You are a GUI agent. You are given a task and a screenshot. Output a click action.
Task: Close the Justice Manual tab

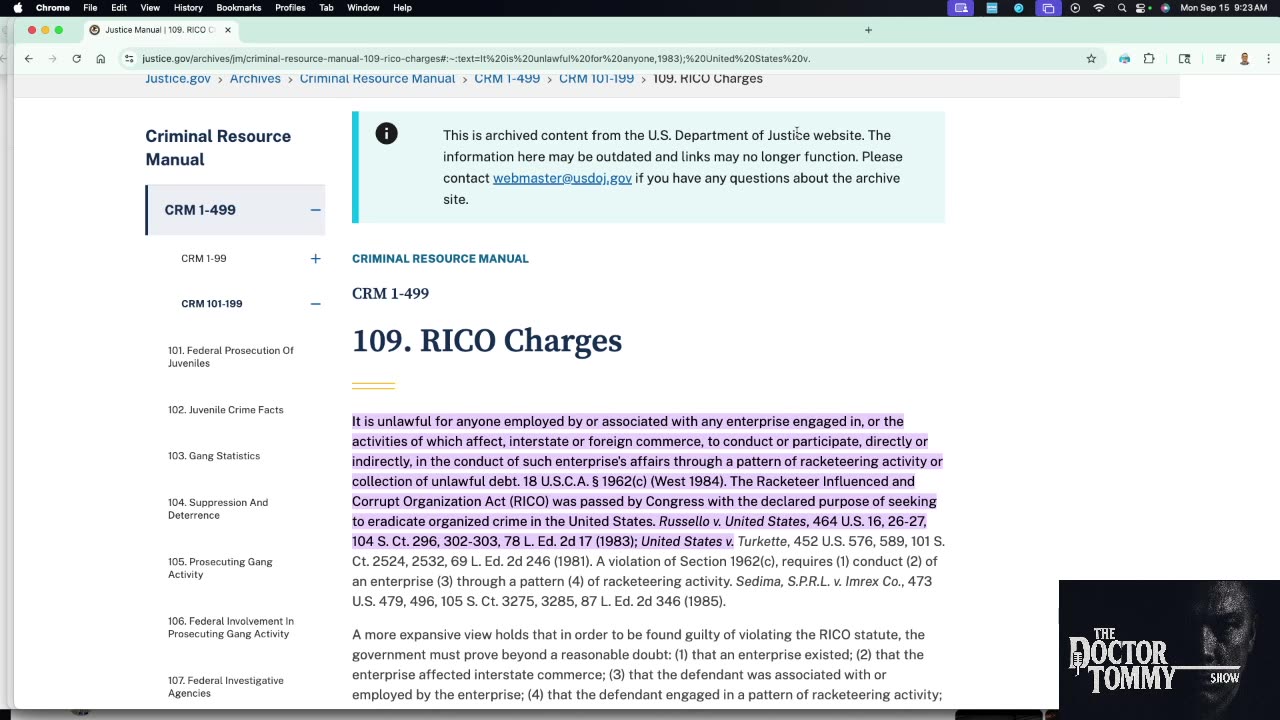click(228, 30)
